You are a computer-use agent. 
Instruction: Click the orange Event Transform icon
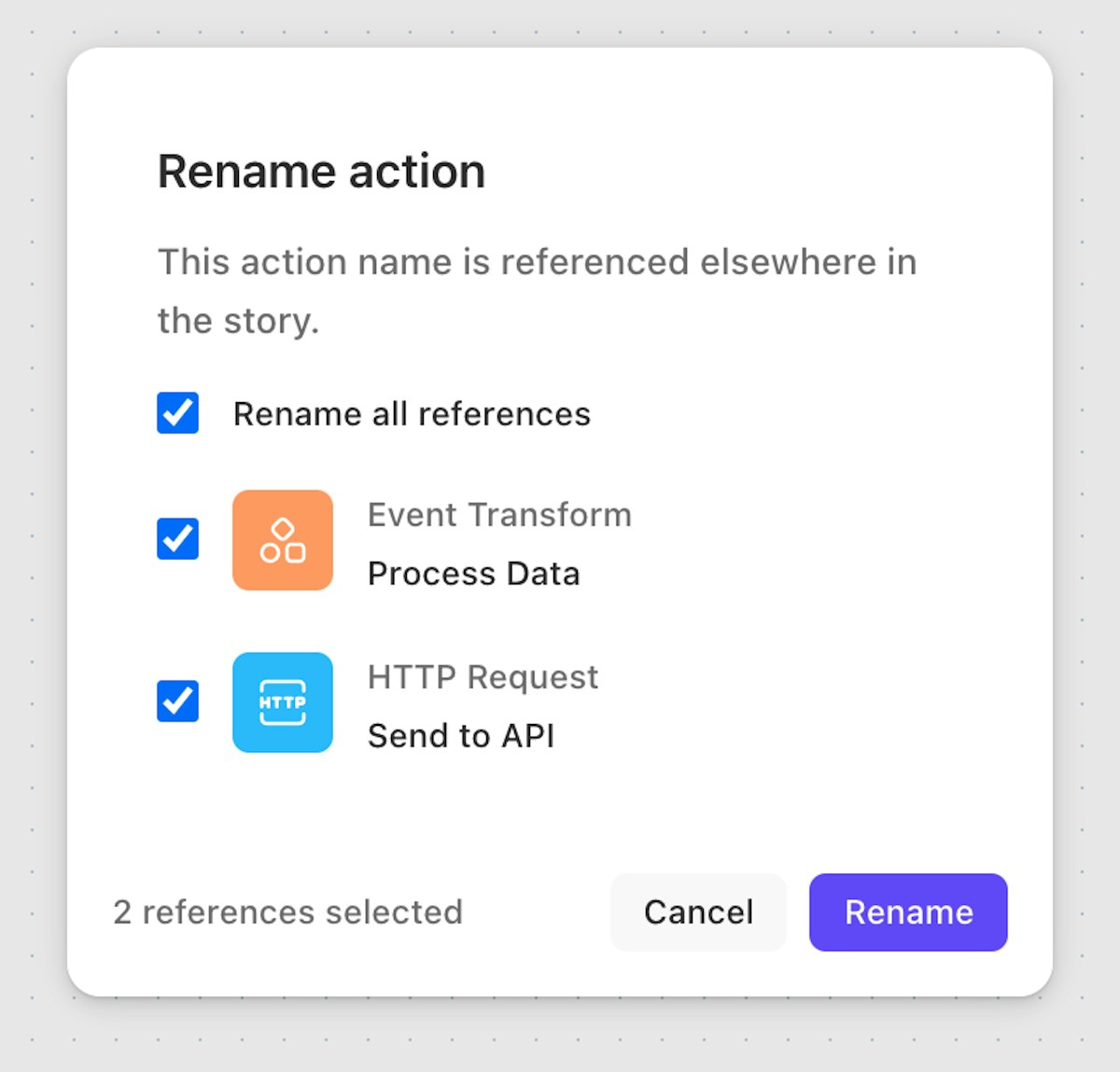283,540
